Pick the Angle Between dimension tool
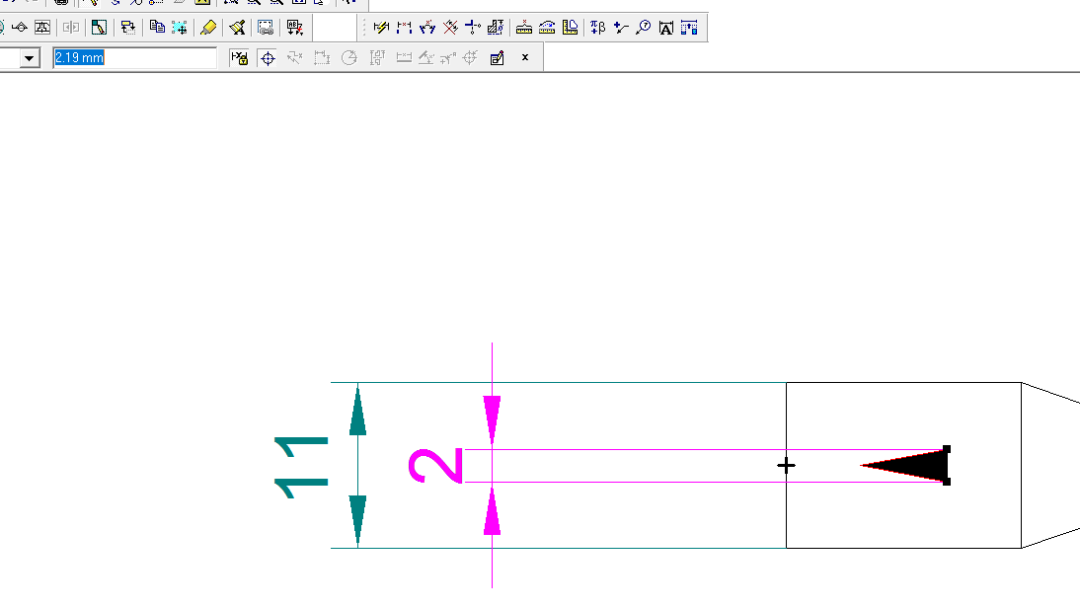The height and width of the screenshot is (608, 1080). pyautogui.click(x=427, y=28)
